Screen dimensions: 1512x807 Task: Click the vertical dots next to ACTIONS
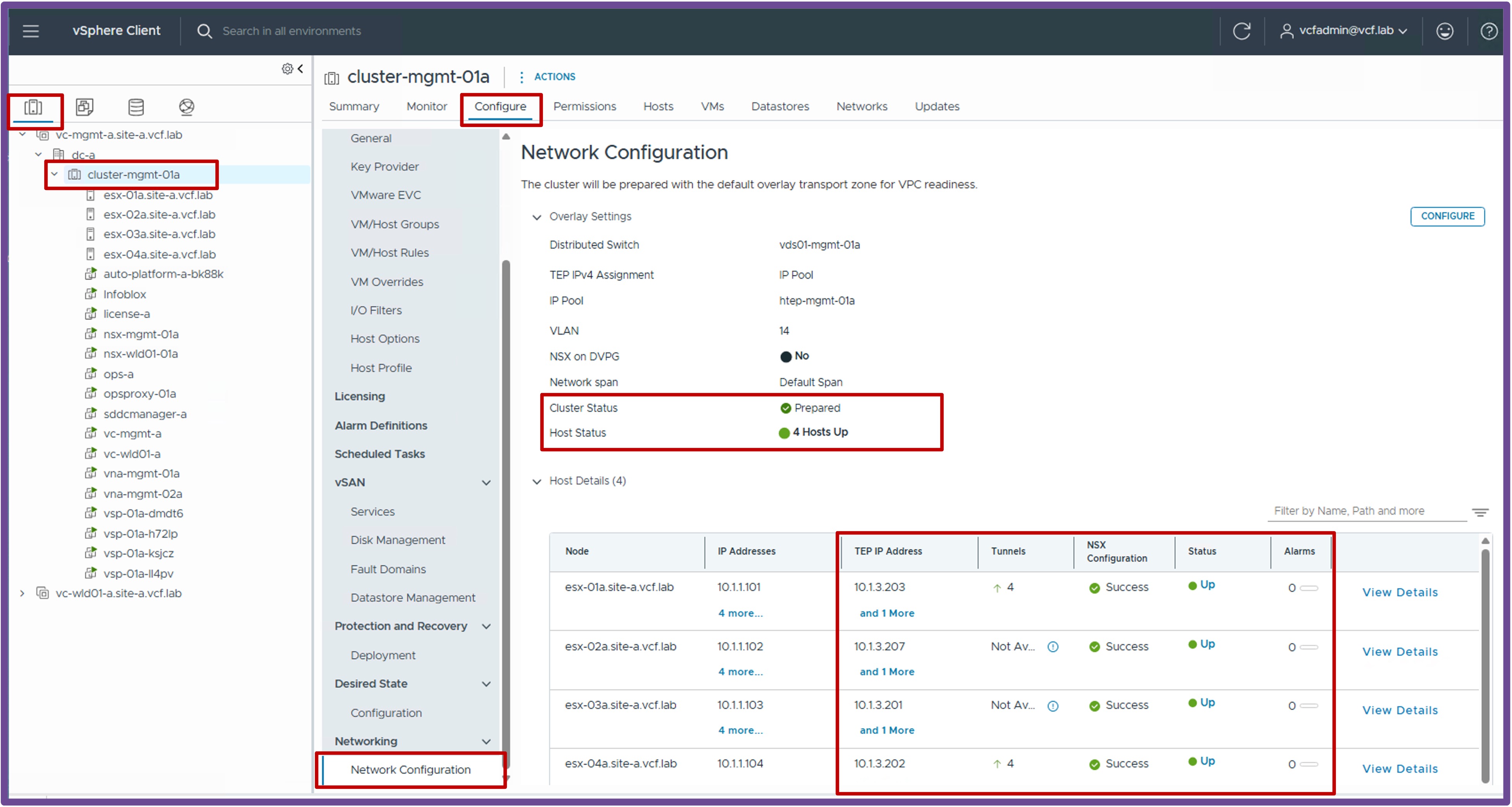[521, 77]
